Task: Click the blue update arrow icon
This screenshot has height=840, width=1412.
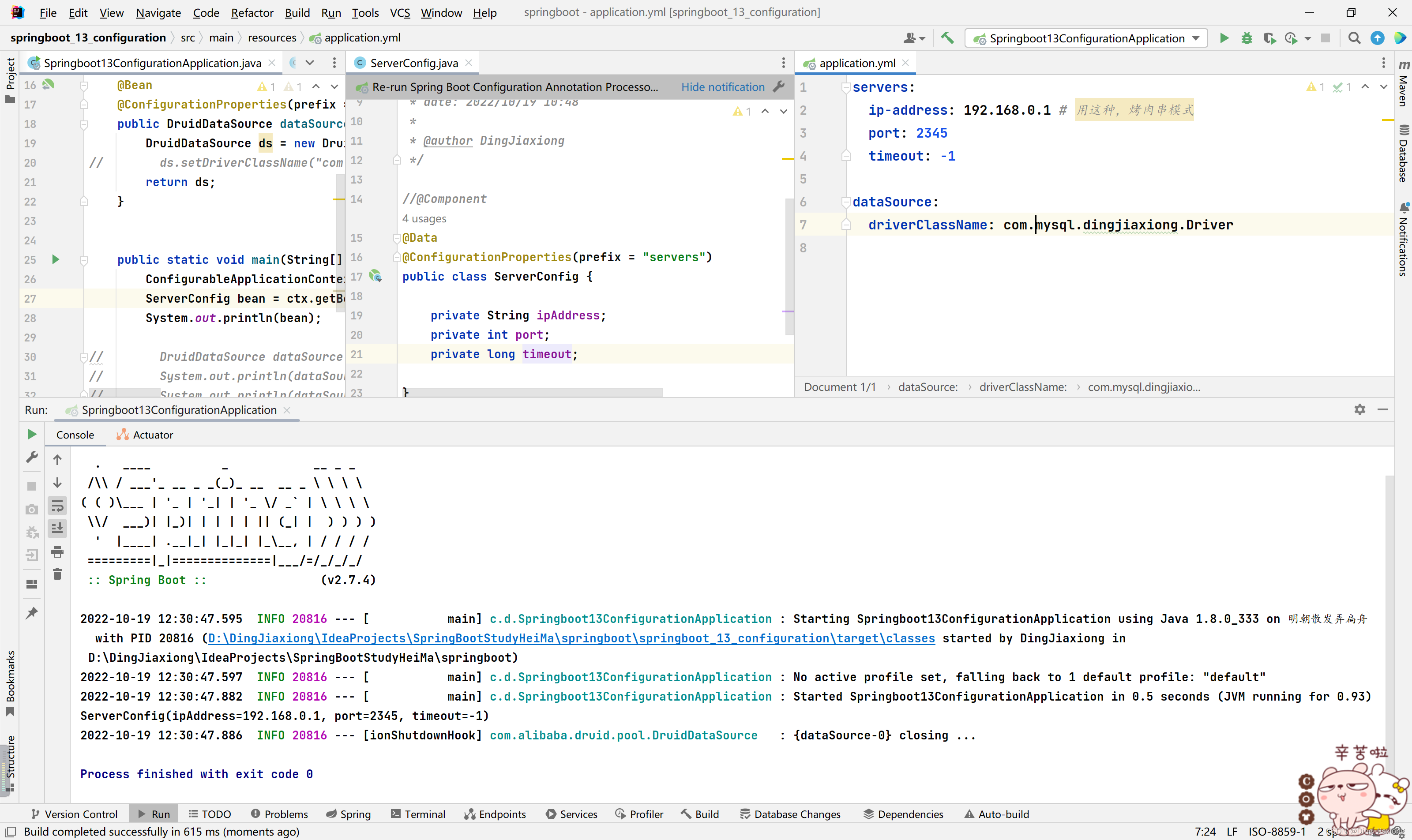Action: coord(1378,38)
